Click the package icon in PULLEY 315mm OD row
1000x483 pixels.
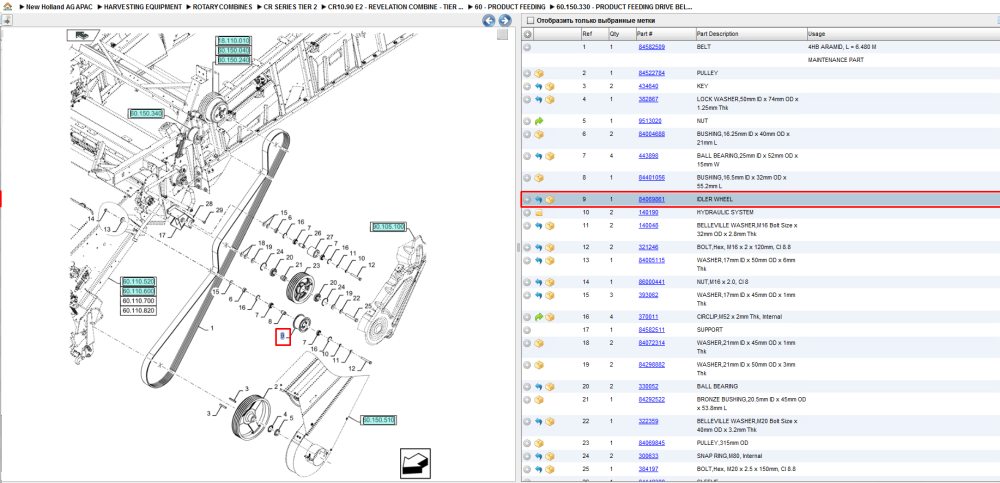pyautogui.click(x=539, y=443)
